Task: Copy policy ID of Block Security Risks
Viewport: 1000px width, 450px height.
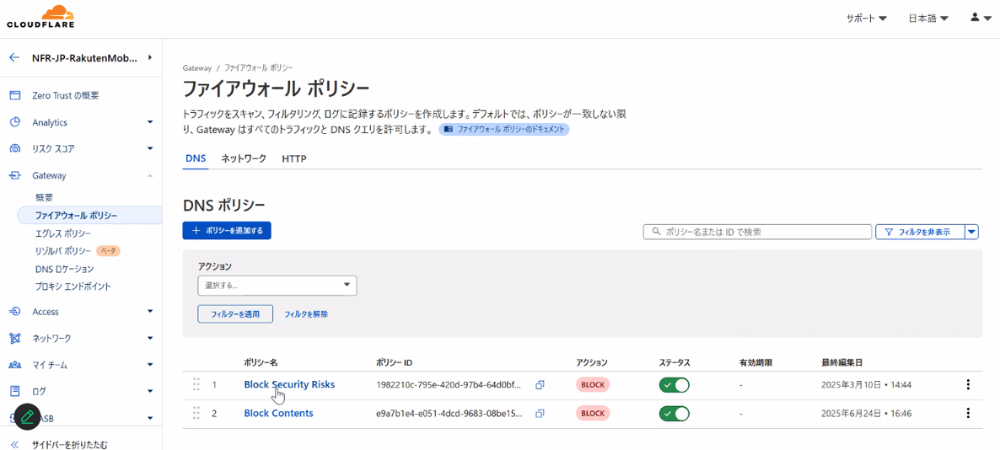Action: pyautogui.click(x=540, y=385)
